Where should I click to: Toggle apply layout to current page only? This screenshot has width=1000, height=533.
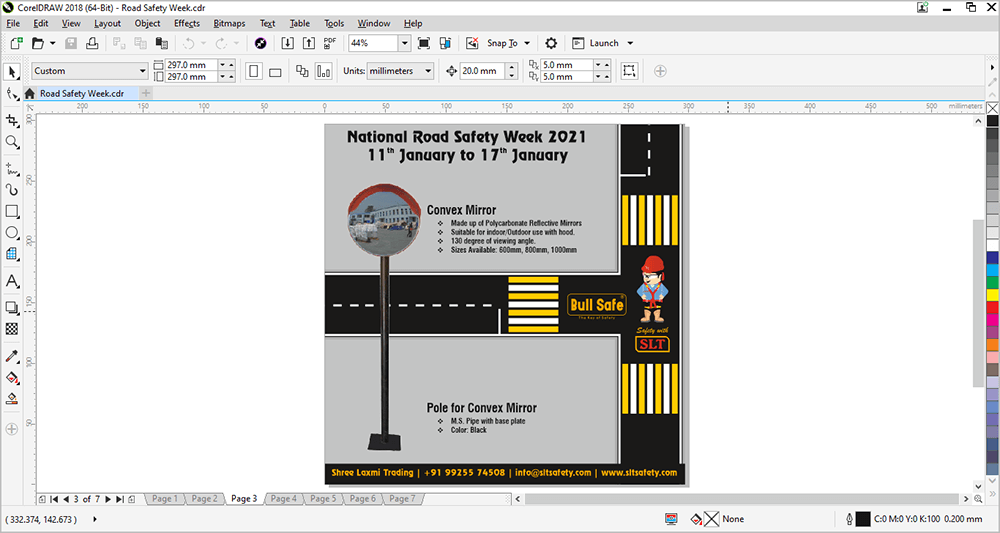[x=324, y=71]
